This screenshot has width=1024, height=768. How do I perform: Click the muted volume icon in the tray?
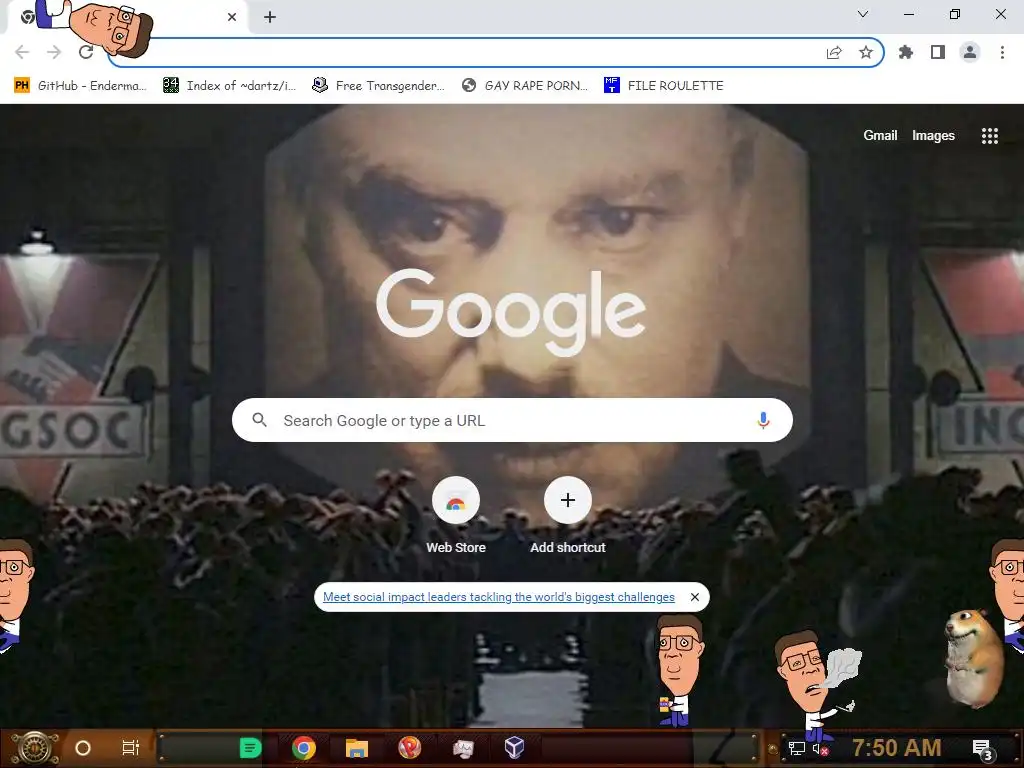[820, 749]
